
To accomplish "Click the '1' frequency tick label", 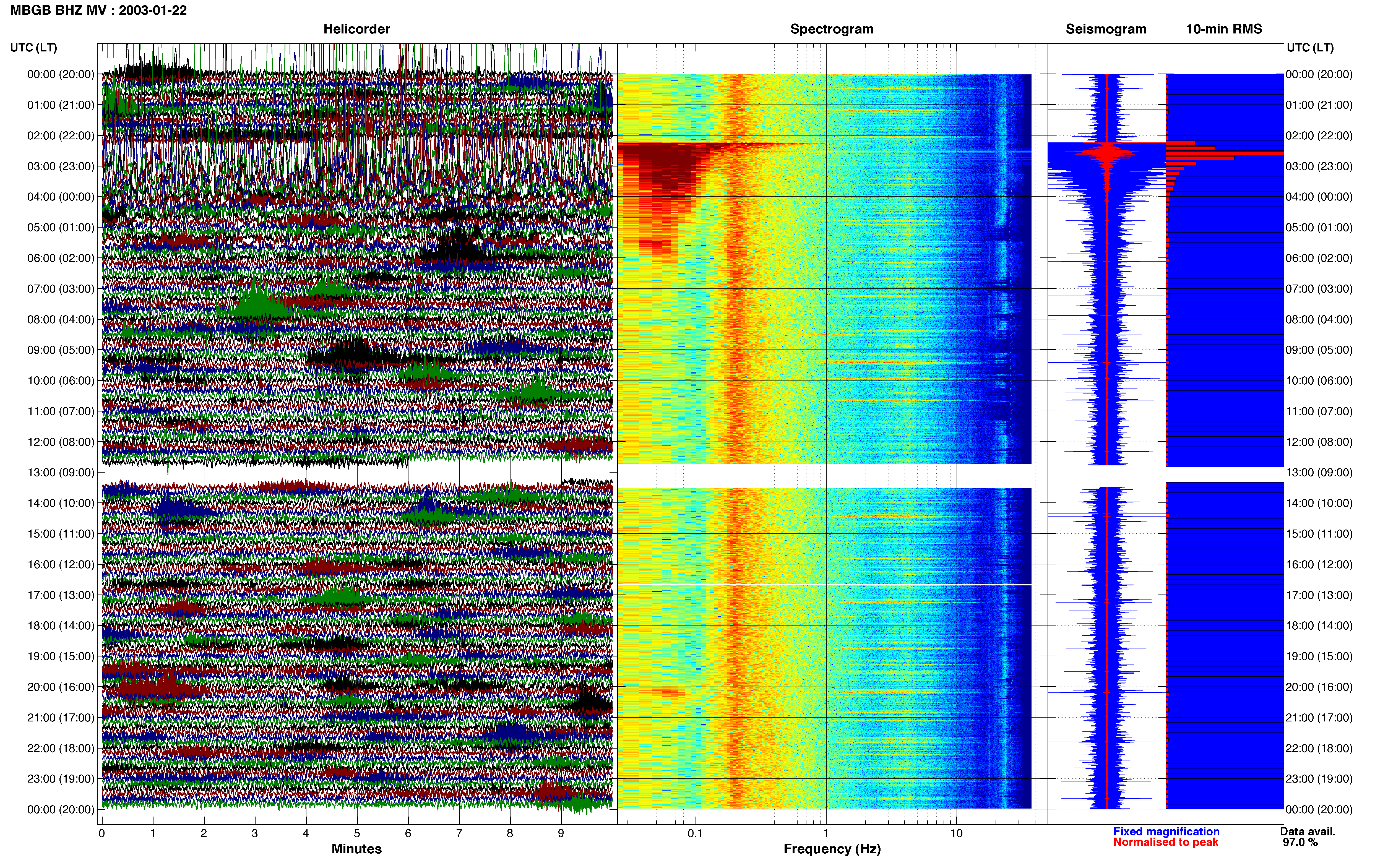I will click(826, 833).
